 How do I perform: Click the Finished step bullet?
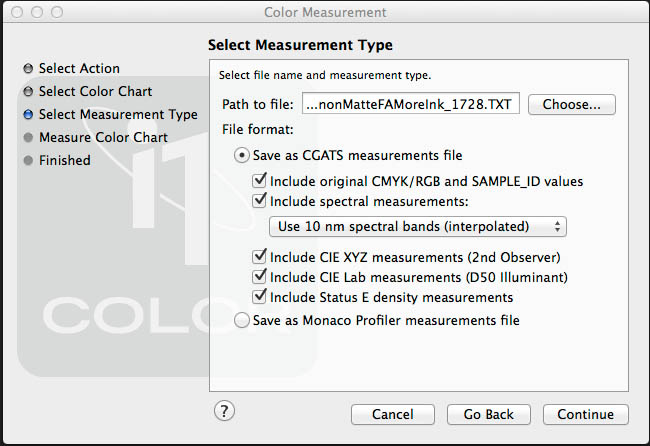coord(29,161)
